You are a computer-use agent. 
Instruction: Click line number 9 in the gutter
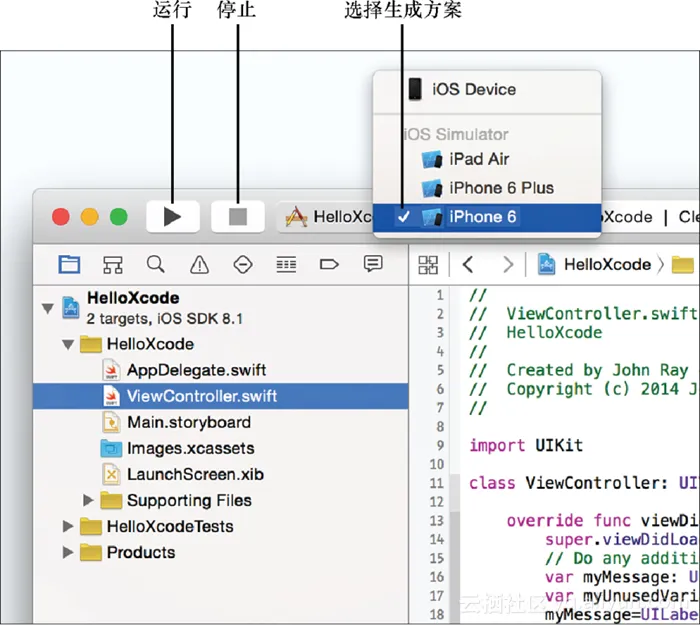(x=440, y=446)
